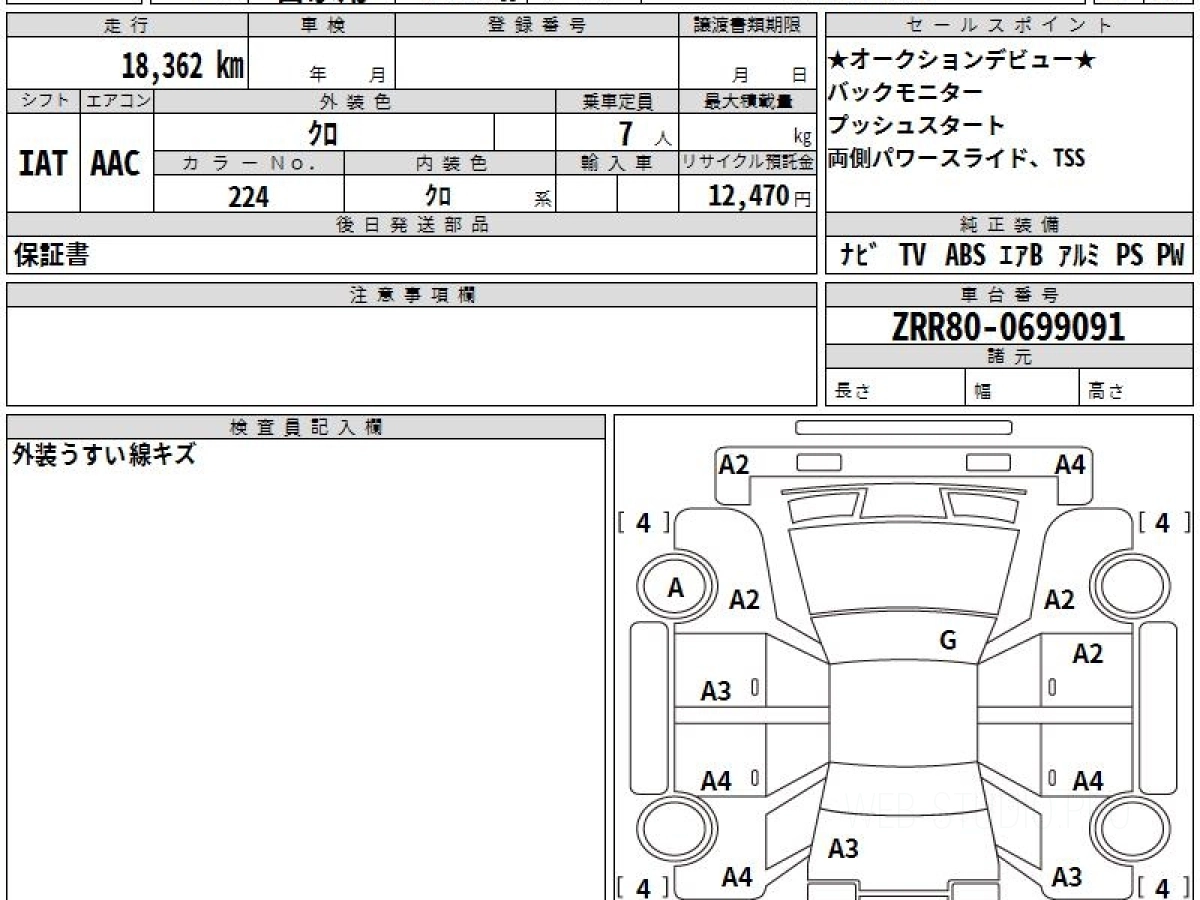
Task: Click the A2 mark at front-left bumper
Action: [734, 464]
